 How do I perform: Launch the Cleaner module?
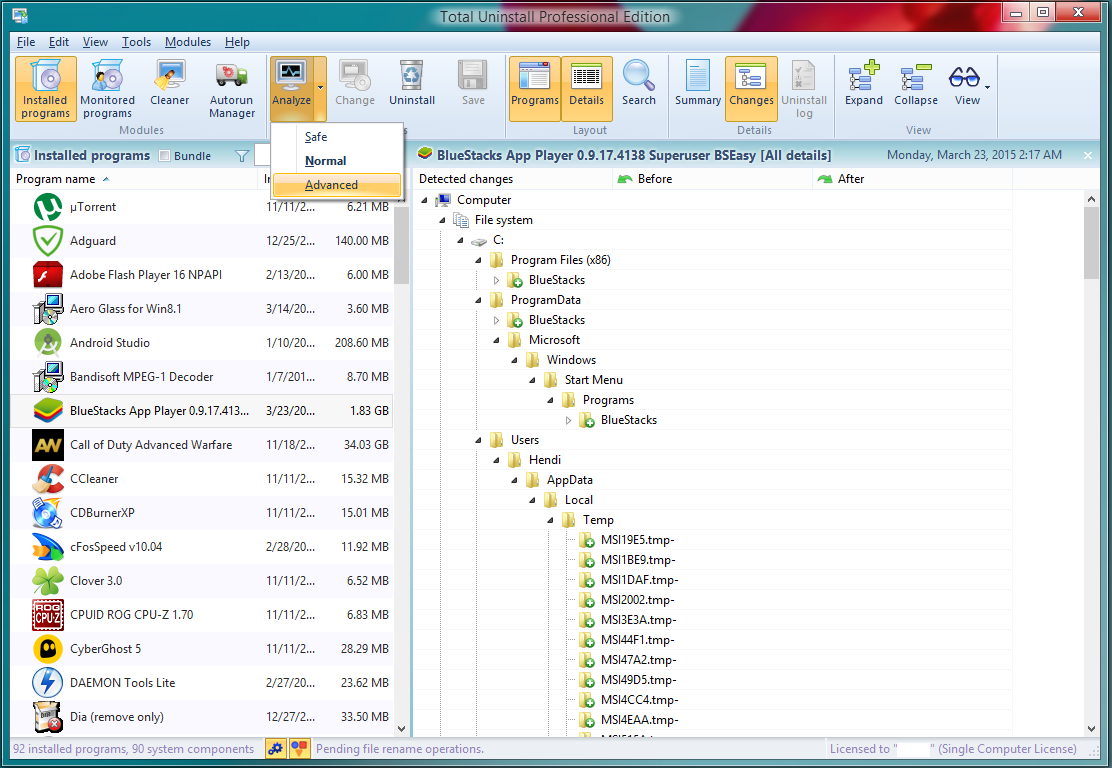pos(169,84)
